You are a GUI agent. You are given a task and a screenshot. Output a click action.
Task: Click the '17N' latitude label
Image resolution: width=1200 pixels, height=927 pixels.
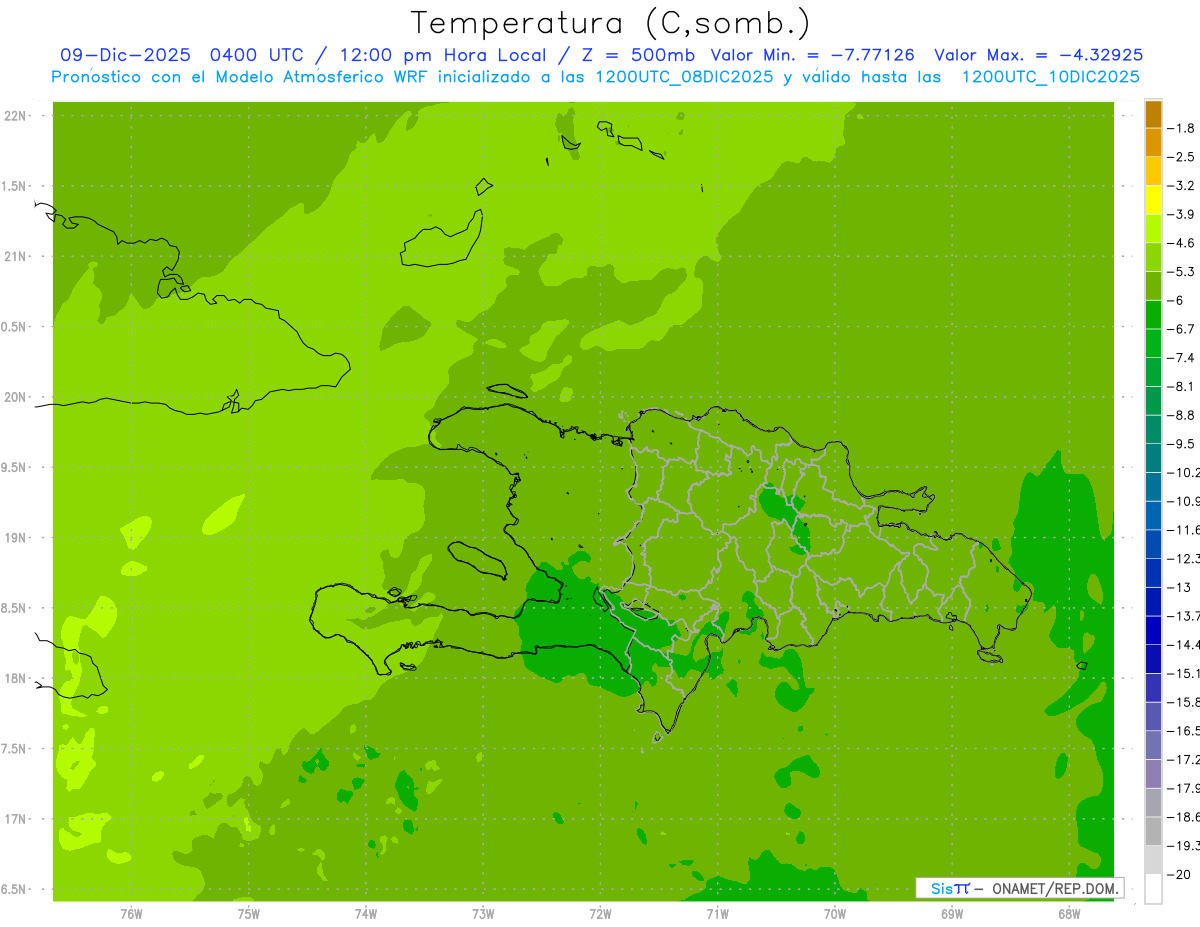coord(15,820)
